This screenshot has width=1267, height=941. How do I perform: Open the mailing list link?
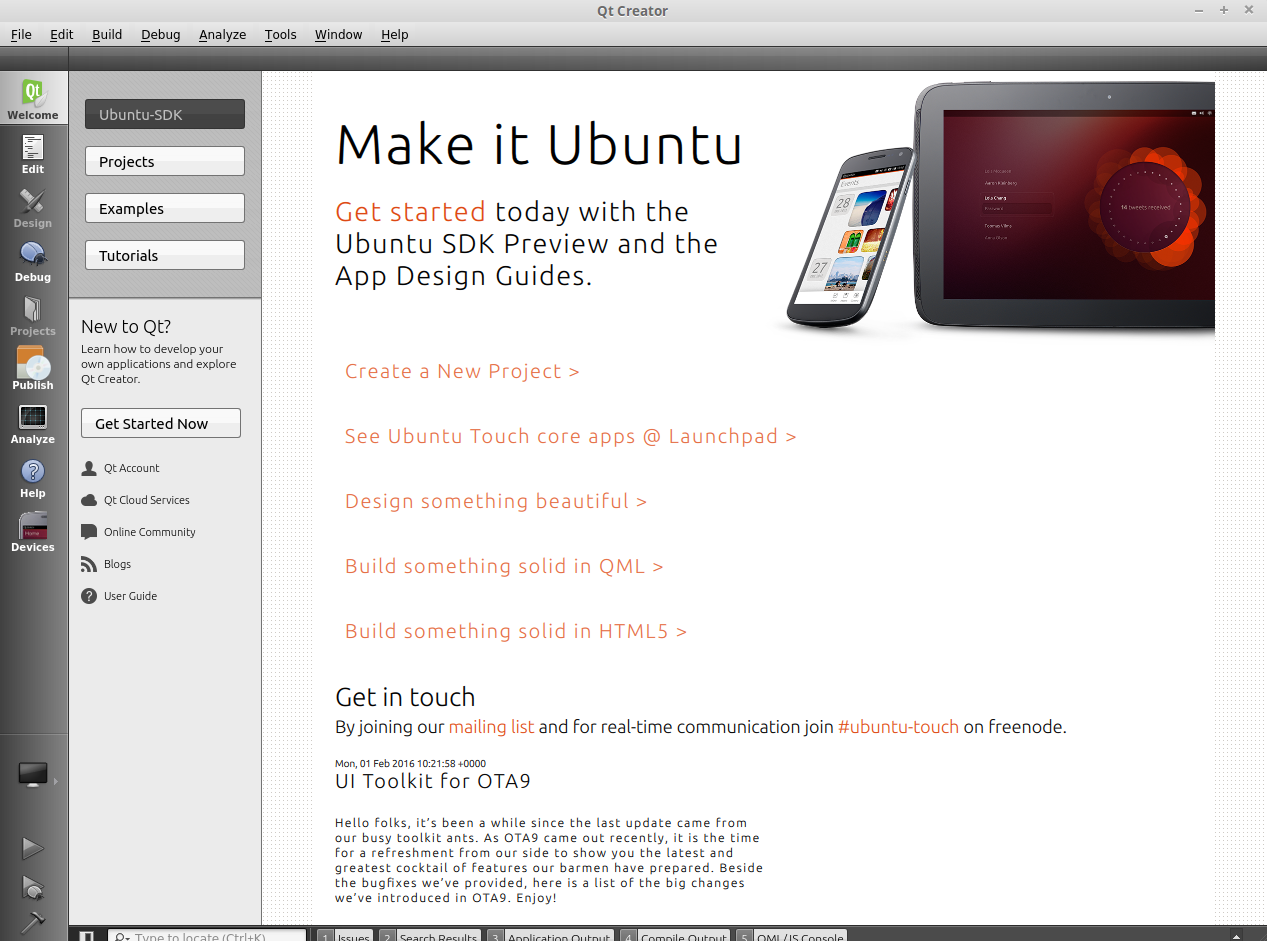[491, 727]
